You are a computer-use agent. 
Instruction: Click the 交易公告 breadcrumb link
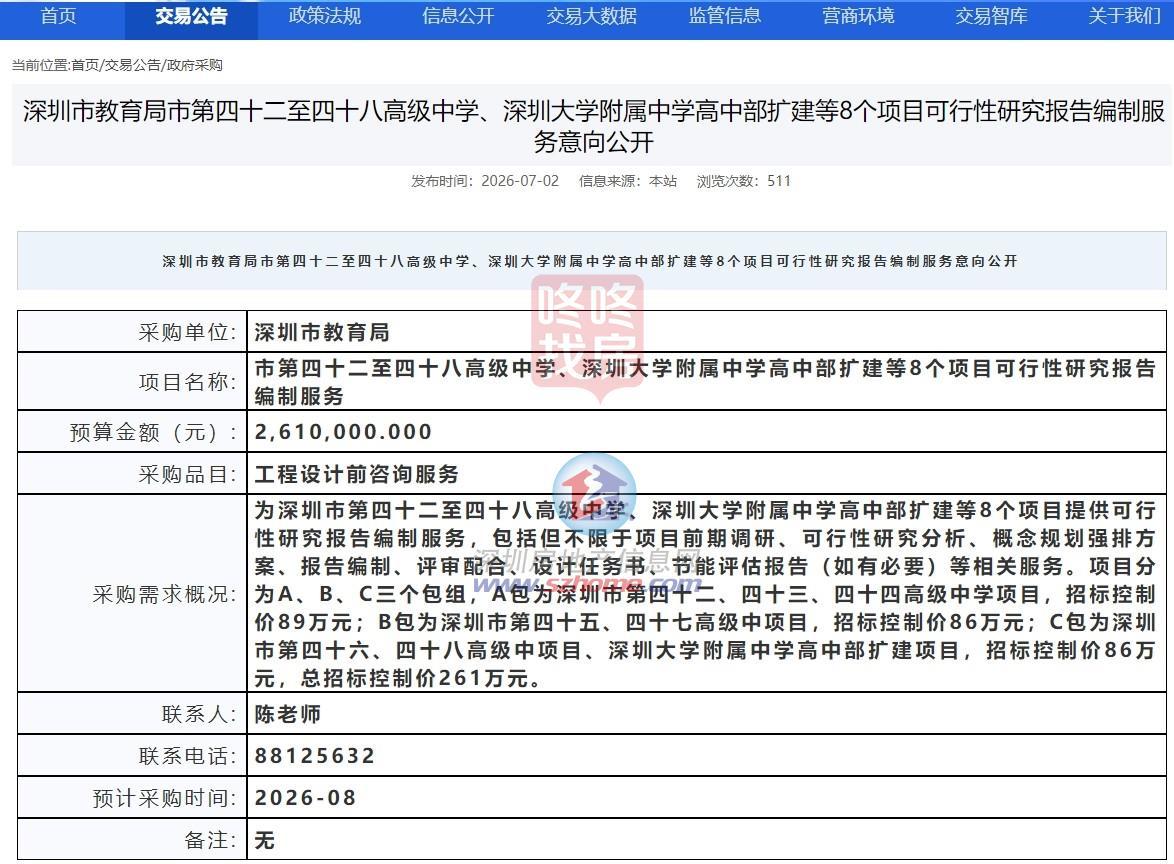coord(133,65)
